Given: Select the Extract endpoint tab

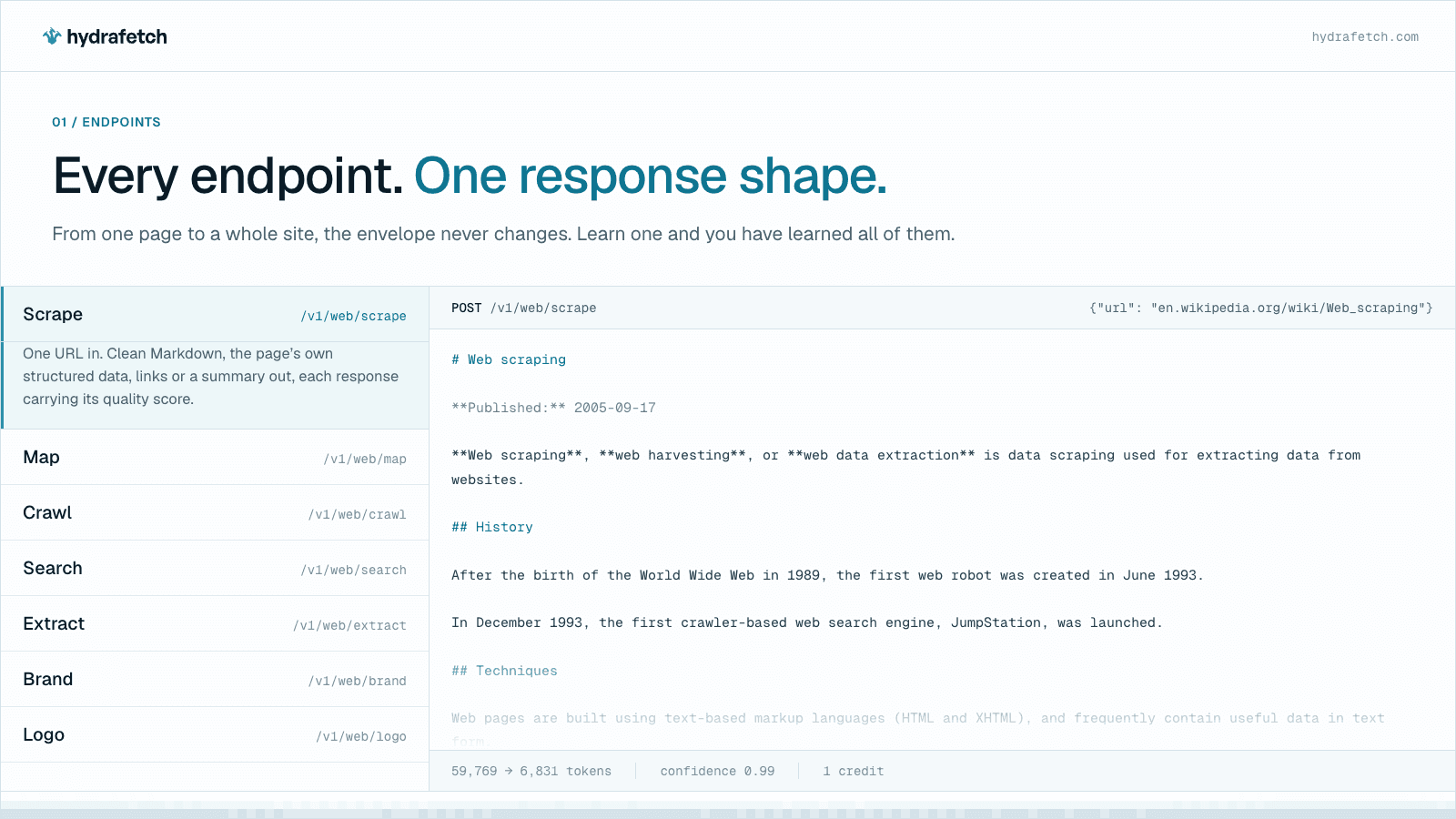Looking at the screenshot, I should click(215, 624).
